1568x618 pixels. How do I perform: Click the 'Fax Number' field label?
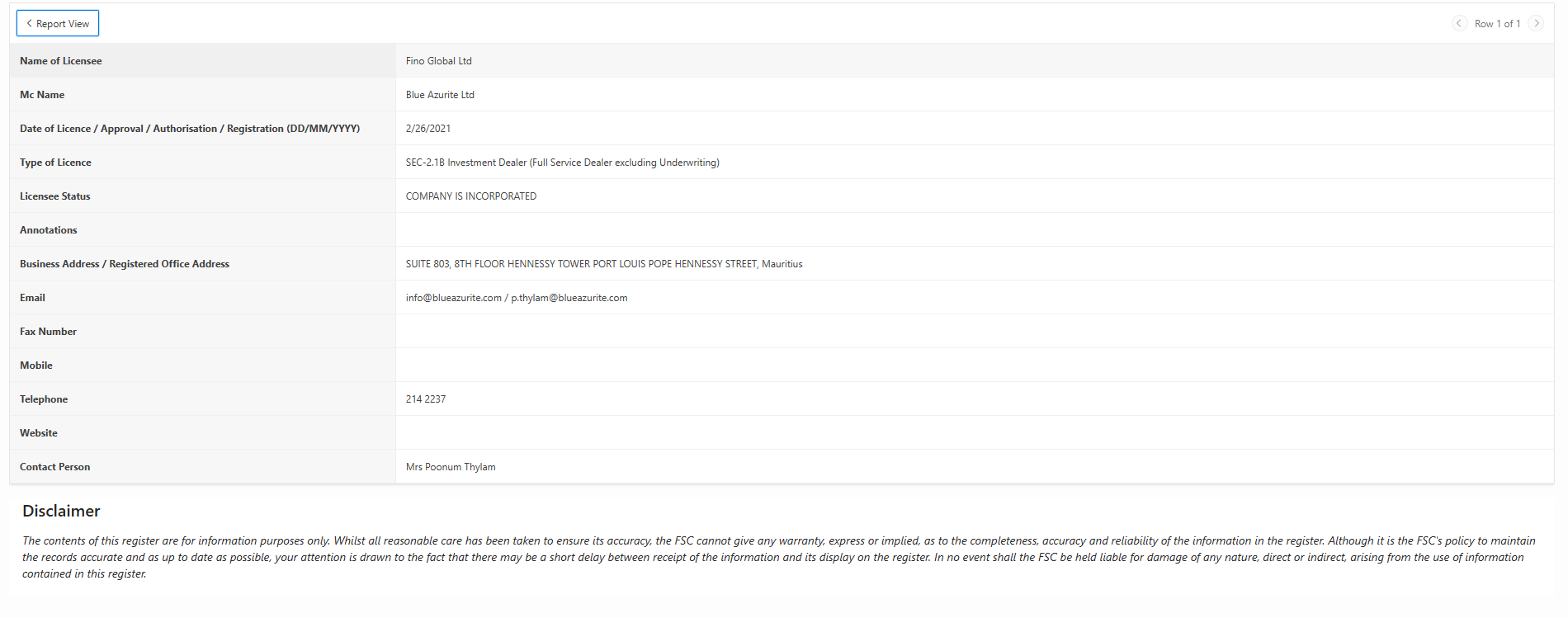[x=48, y=332]
